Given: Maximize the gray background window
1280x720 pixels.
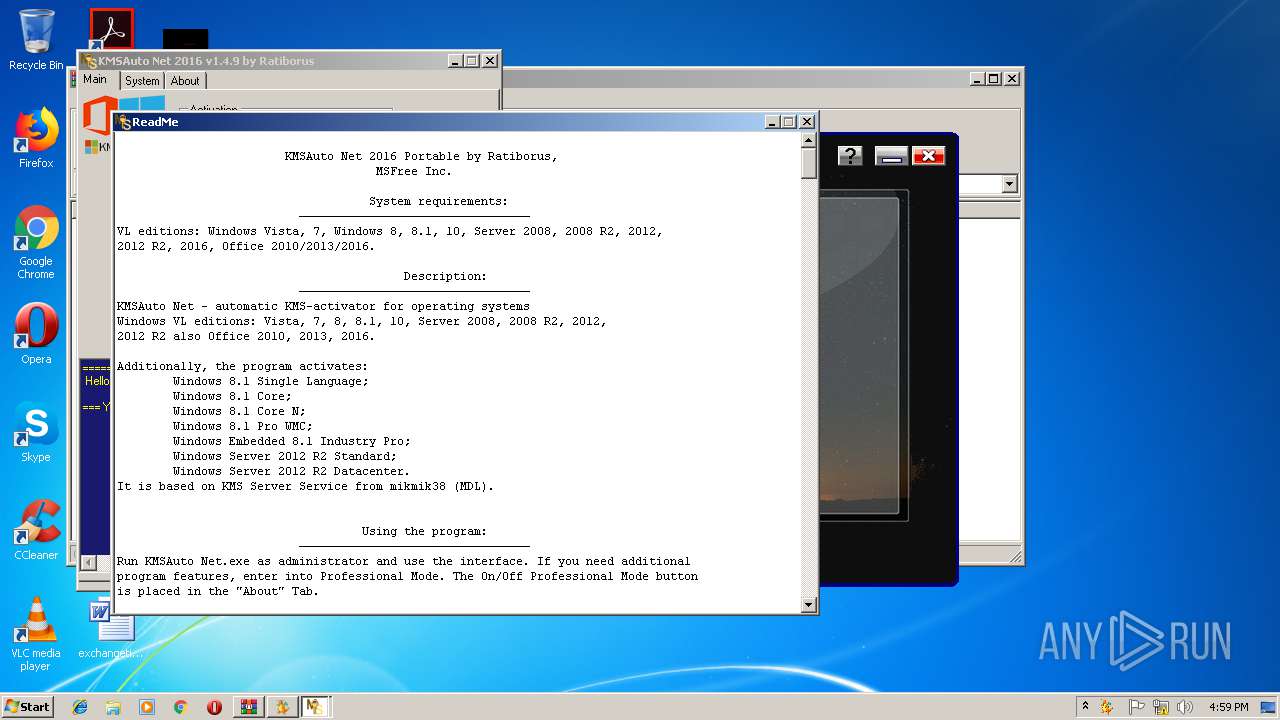Looking at the screenshot, I should [x=994, y=79].
